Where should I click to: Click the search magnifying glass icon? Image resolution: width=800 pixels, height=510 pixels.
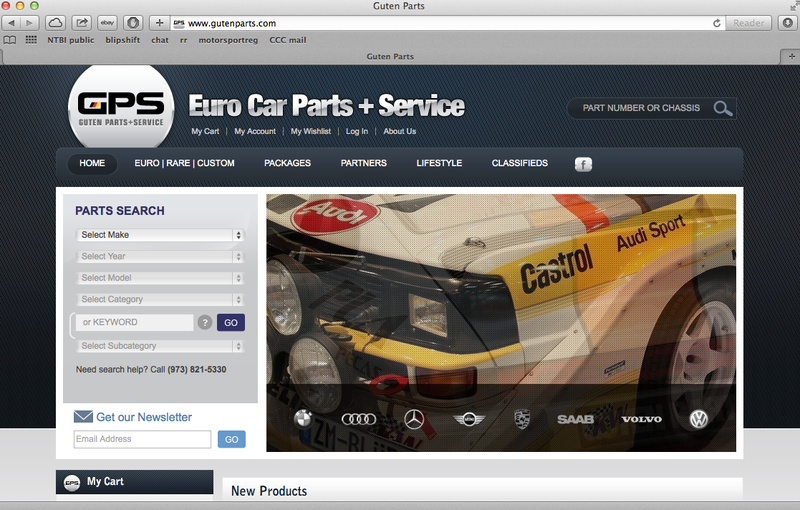tap(722, 108)
